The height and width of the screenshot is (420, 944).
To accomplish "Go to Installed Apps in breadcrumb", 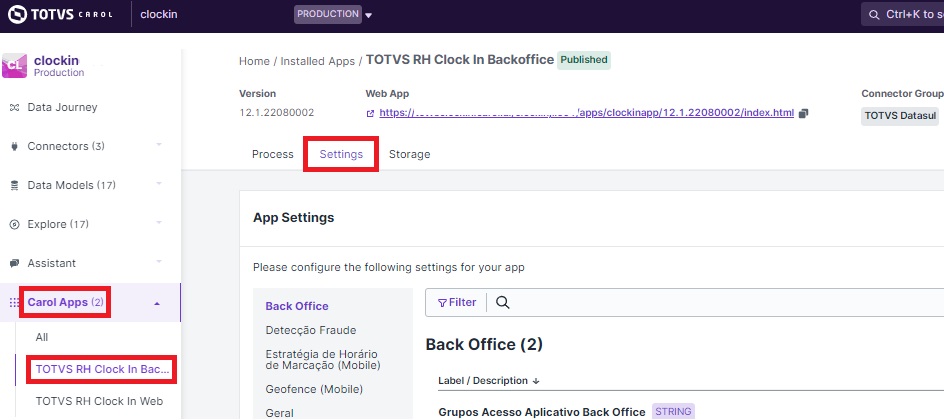I will tap(317, 61).
